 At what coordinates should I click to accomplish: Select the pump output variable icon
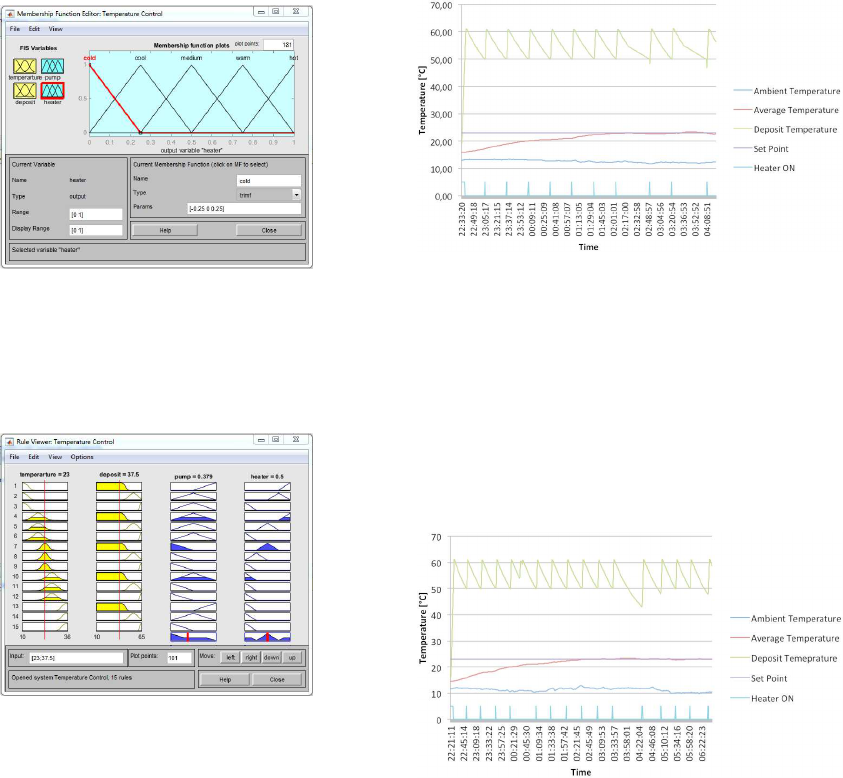click(53, 65)
